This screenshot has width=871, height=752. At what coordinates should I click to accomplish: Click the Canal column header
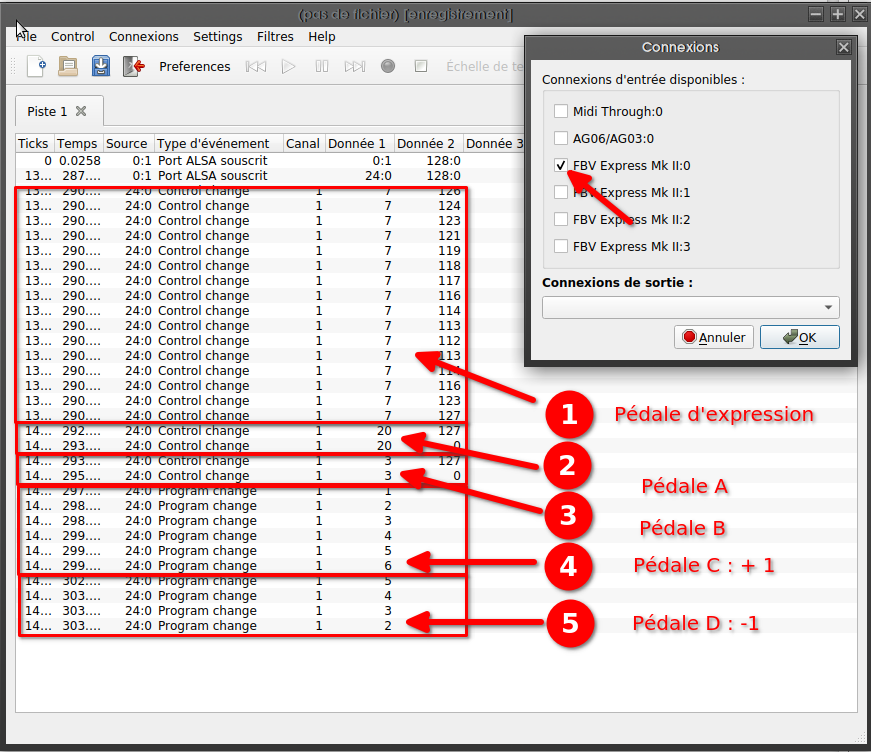coord(304,143)
